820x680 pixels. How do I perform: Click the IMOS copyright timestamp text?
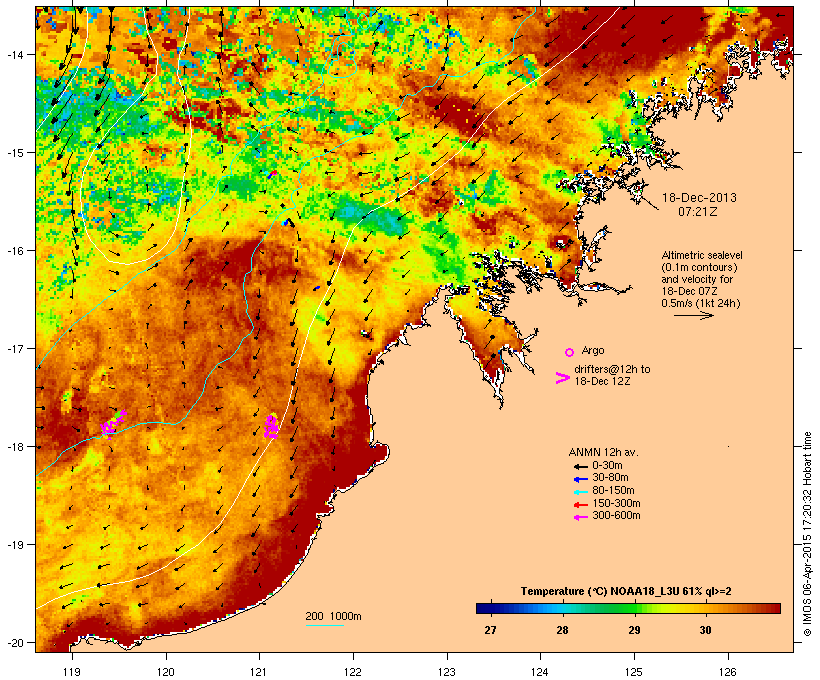click(807, 534)
